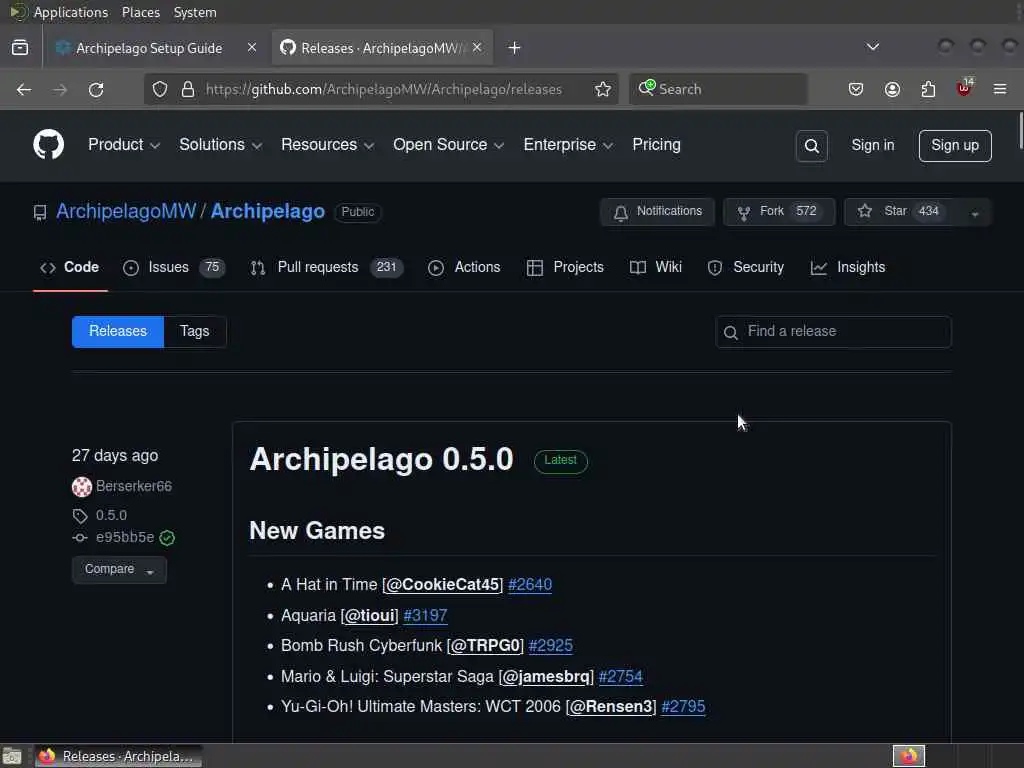Open the Firefox account icon
Screen dimensions: 1024x768
[892, 89]
